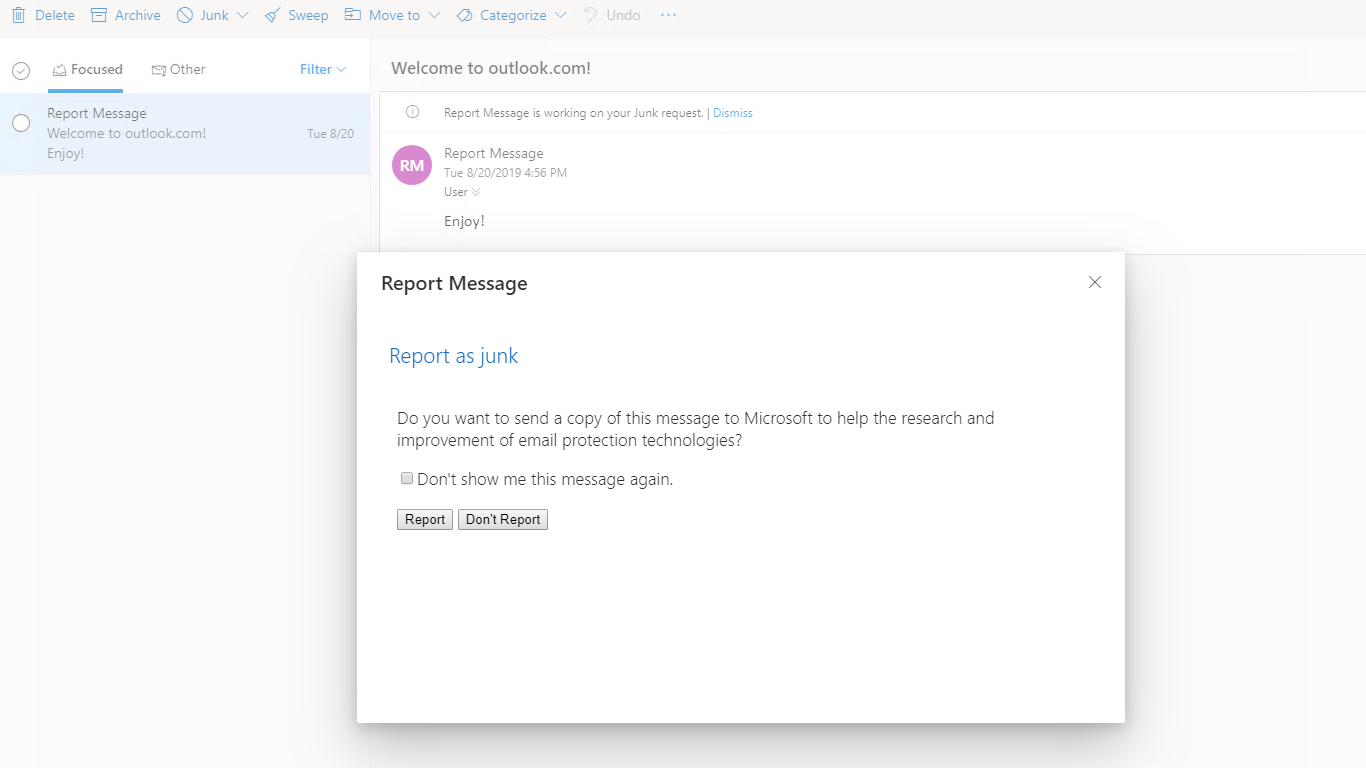Click the info icon in notification bar

point(412,112)
